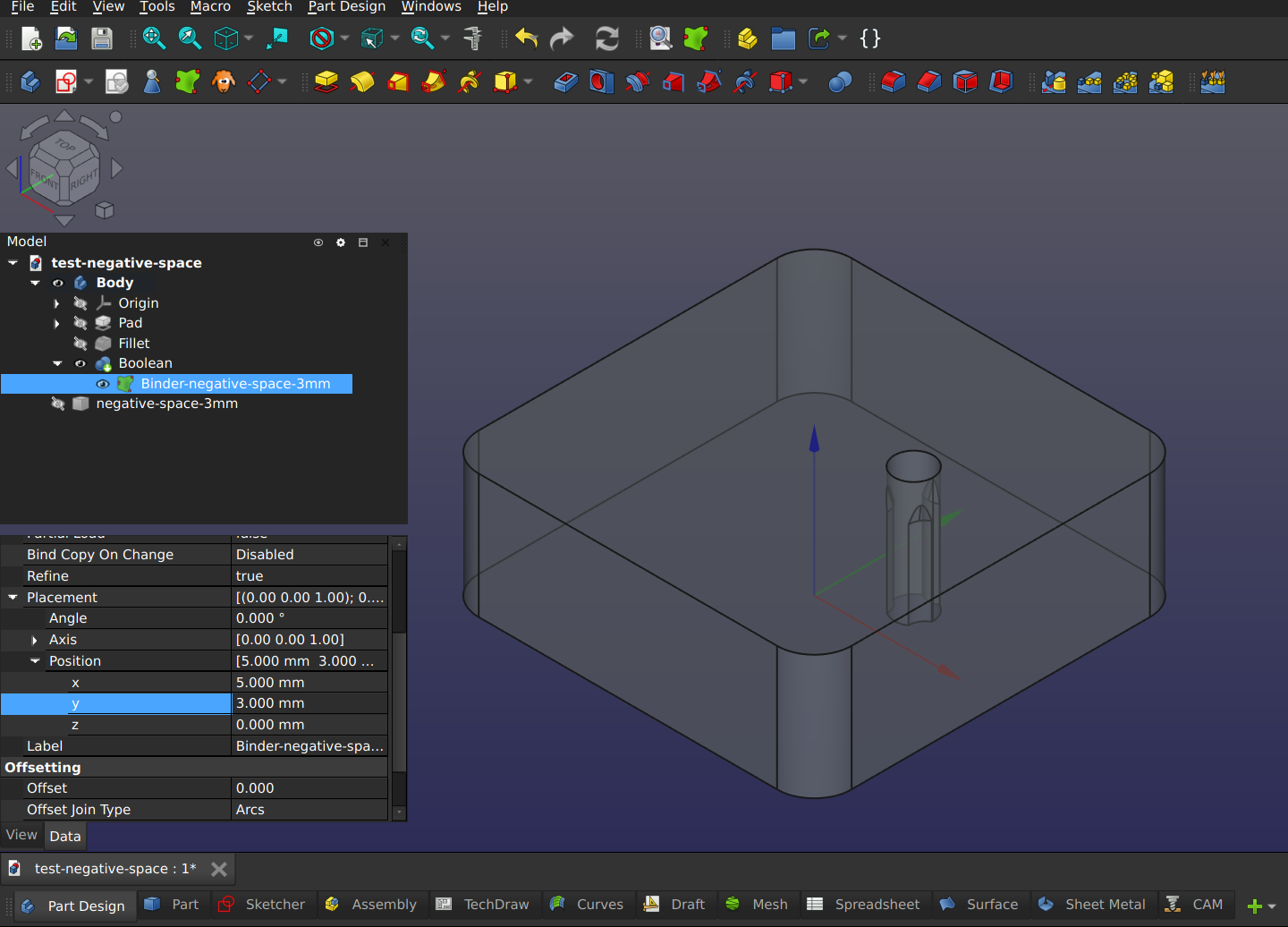The image size is (1288, 927).
Task: Click the Thickness tool icon
Action: (x=1001, y=82)
